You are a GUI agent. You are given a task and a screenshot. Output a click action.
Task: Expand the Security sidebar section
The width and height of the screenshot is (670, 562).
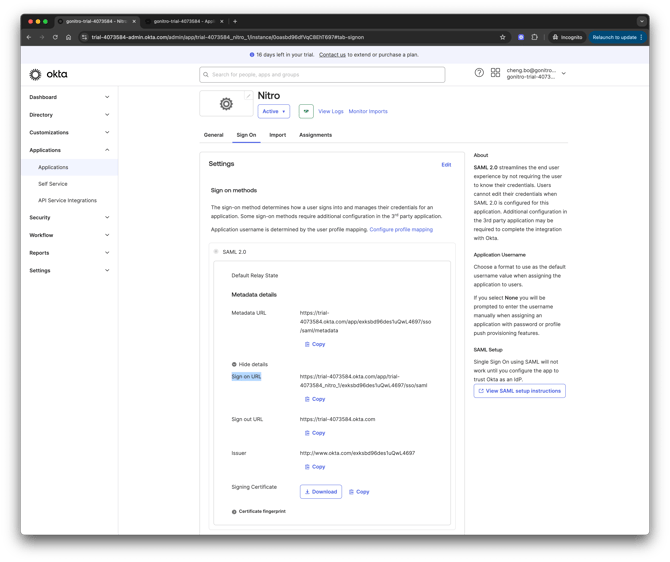coord(69,217)
